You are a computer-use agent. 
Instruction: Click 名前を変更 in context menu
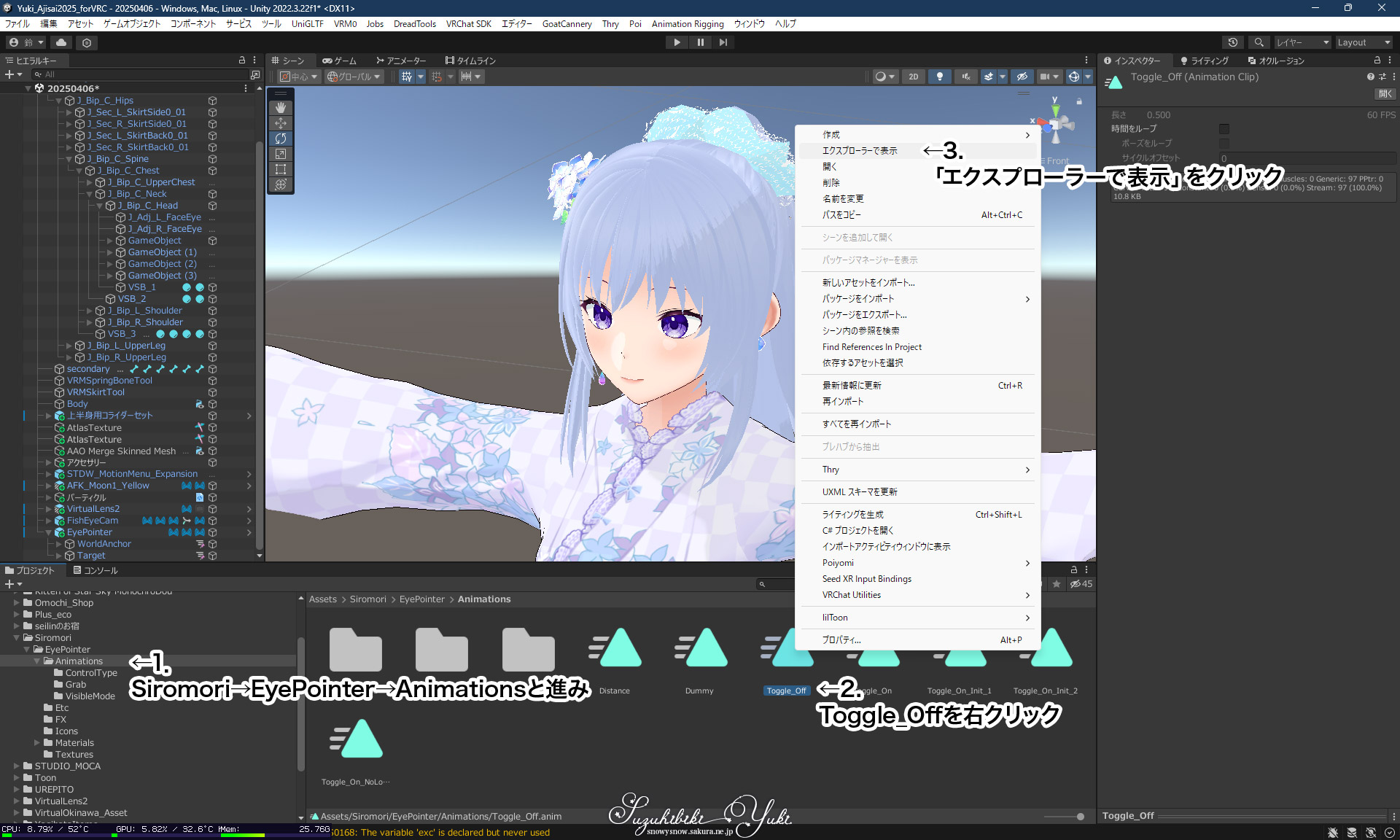[917, 199]
